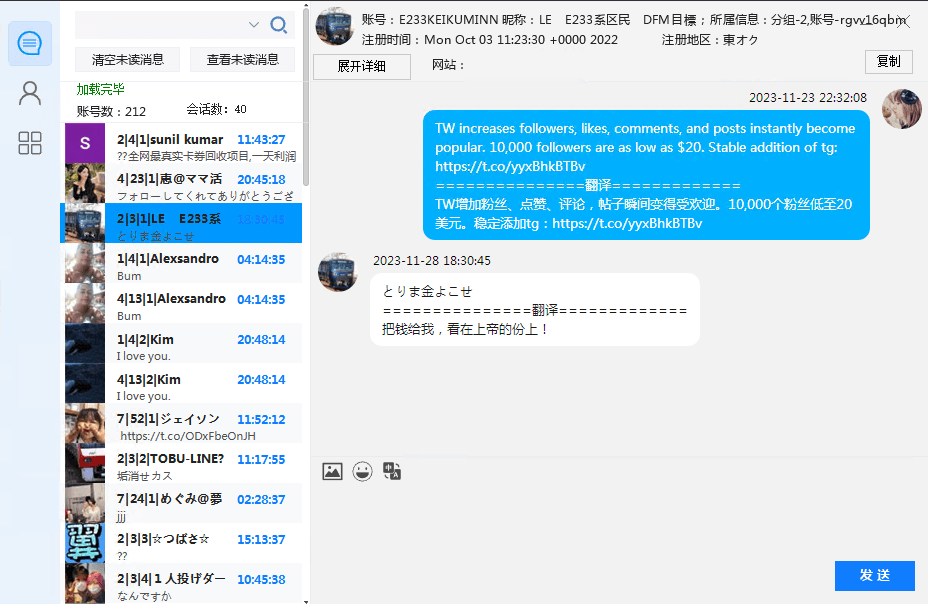Image resolution: width=928 pixels, height=604 pixels.
Task: Open the grid apps sidebar icon
Action: pos(30,143)
